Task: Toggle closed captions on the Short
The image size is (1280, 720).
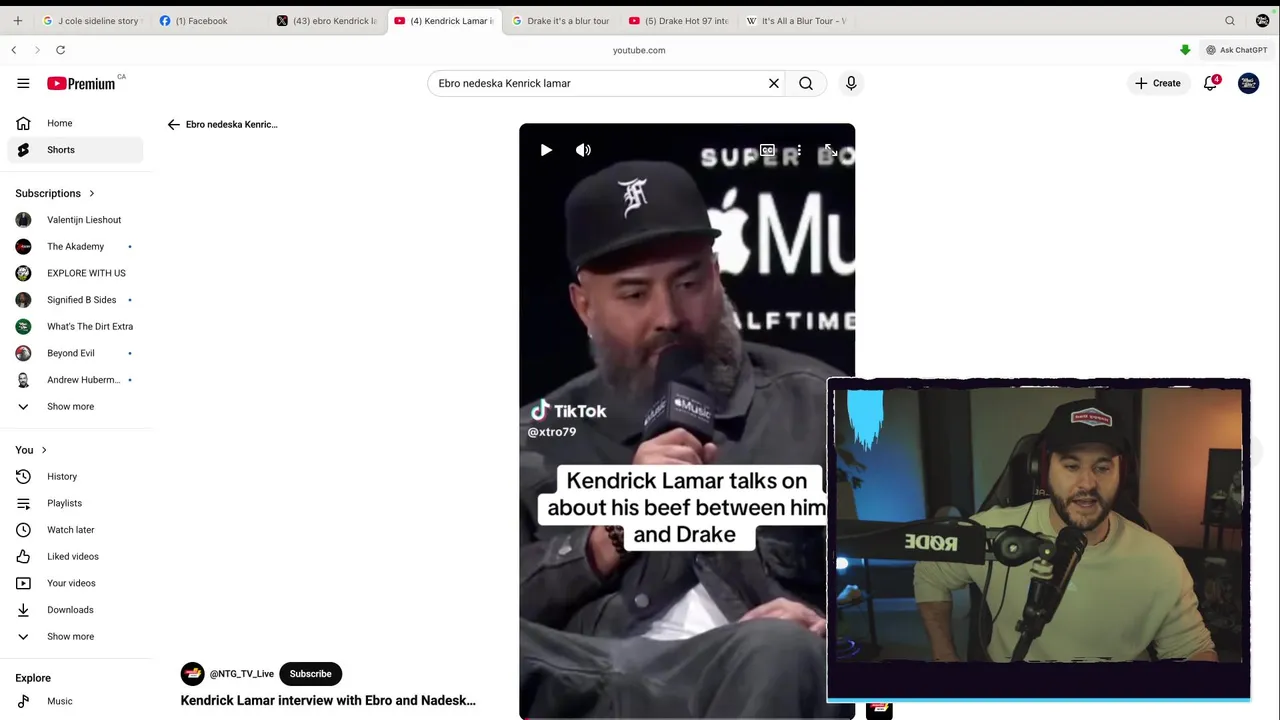Action: pyautogui.click(x=767, y=150)
